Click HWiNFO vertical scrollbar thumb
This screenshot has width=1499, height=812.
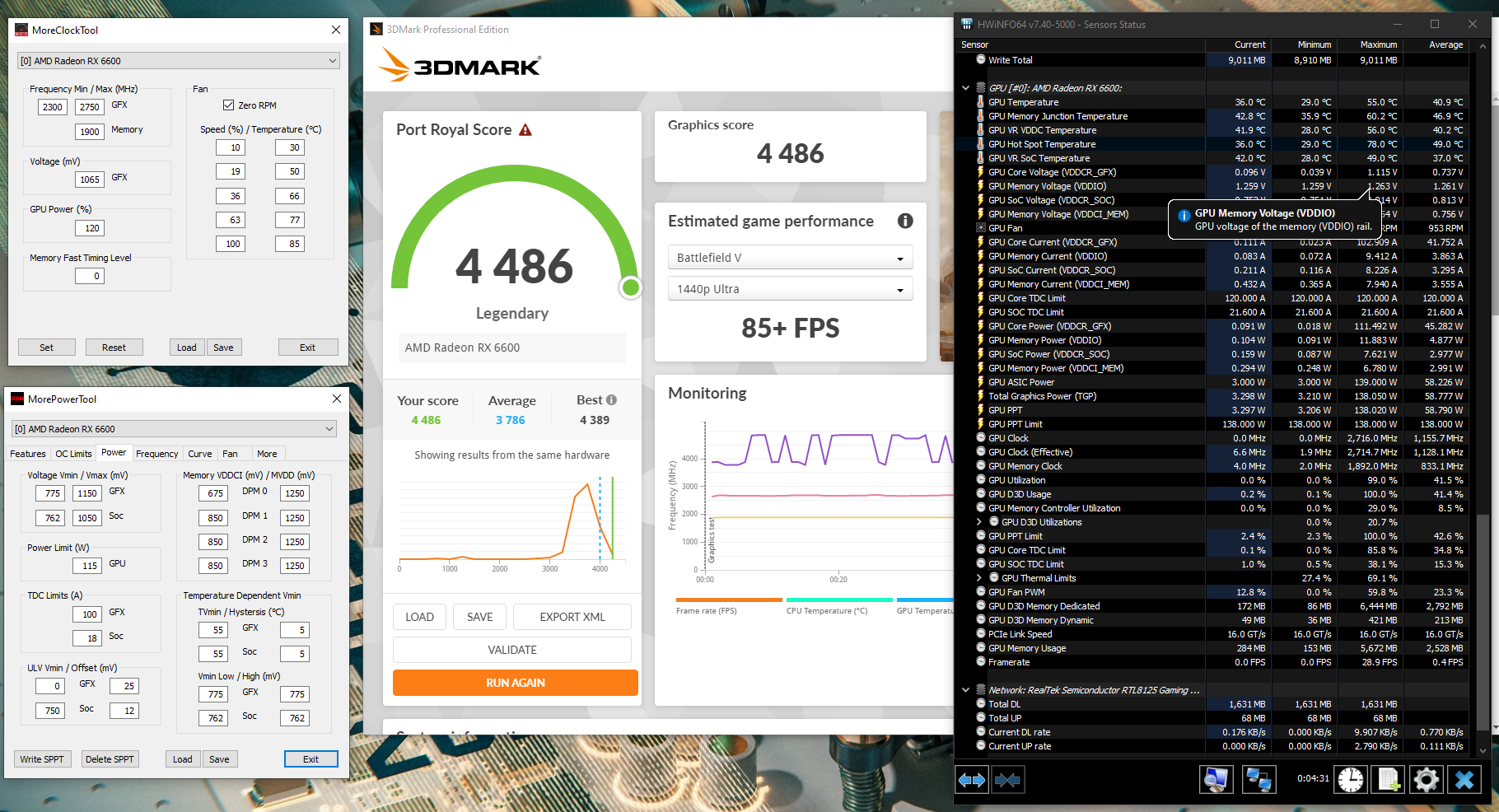[x=1483, y=623]
